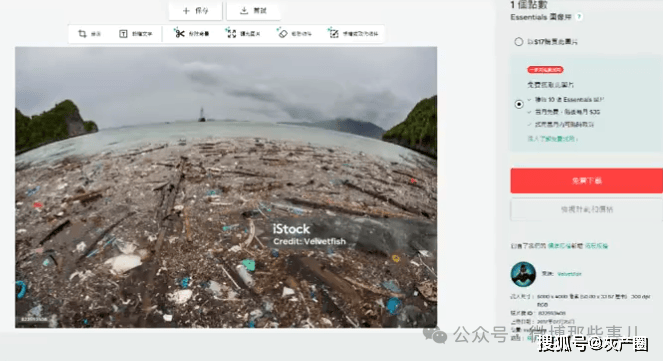Viewport: 663px width, 361px height.
Task: Select the expand image tool icon
Action: coord(231,33)
